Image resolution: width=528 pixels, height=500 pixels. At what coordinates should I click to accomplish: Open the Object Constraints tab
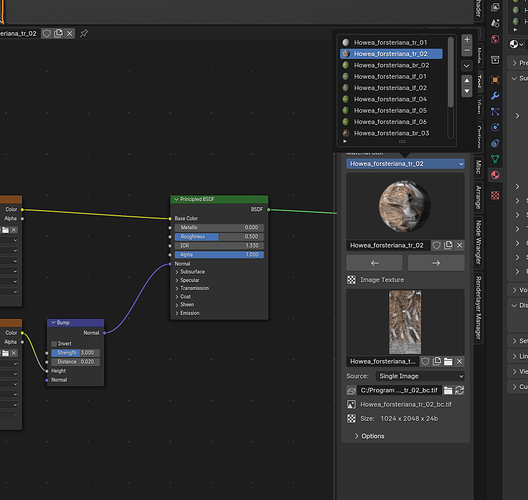click(x=495, y=143)
